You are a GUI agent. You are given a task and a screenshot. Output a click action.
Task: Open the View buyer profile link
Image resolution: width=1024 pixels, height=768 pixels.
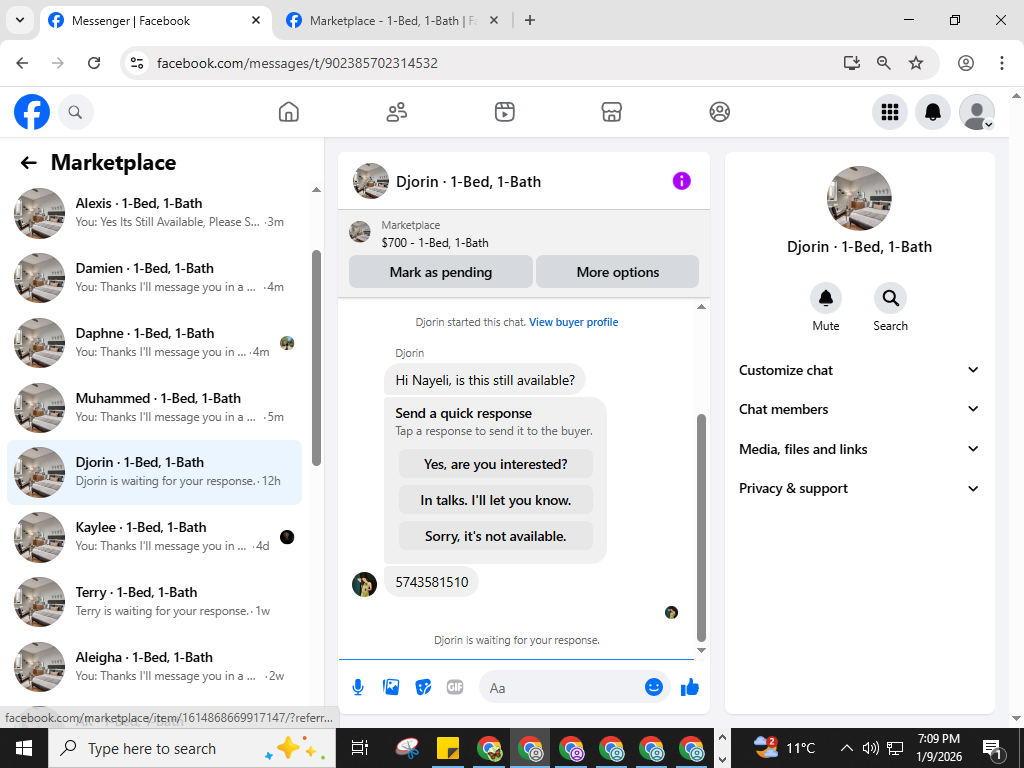pos(573,322)
